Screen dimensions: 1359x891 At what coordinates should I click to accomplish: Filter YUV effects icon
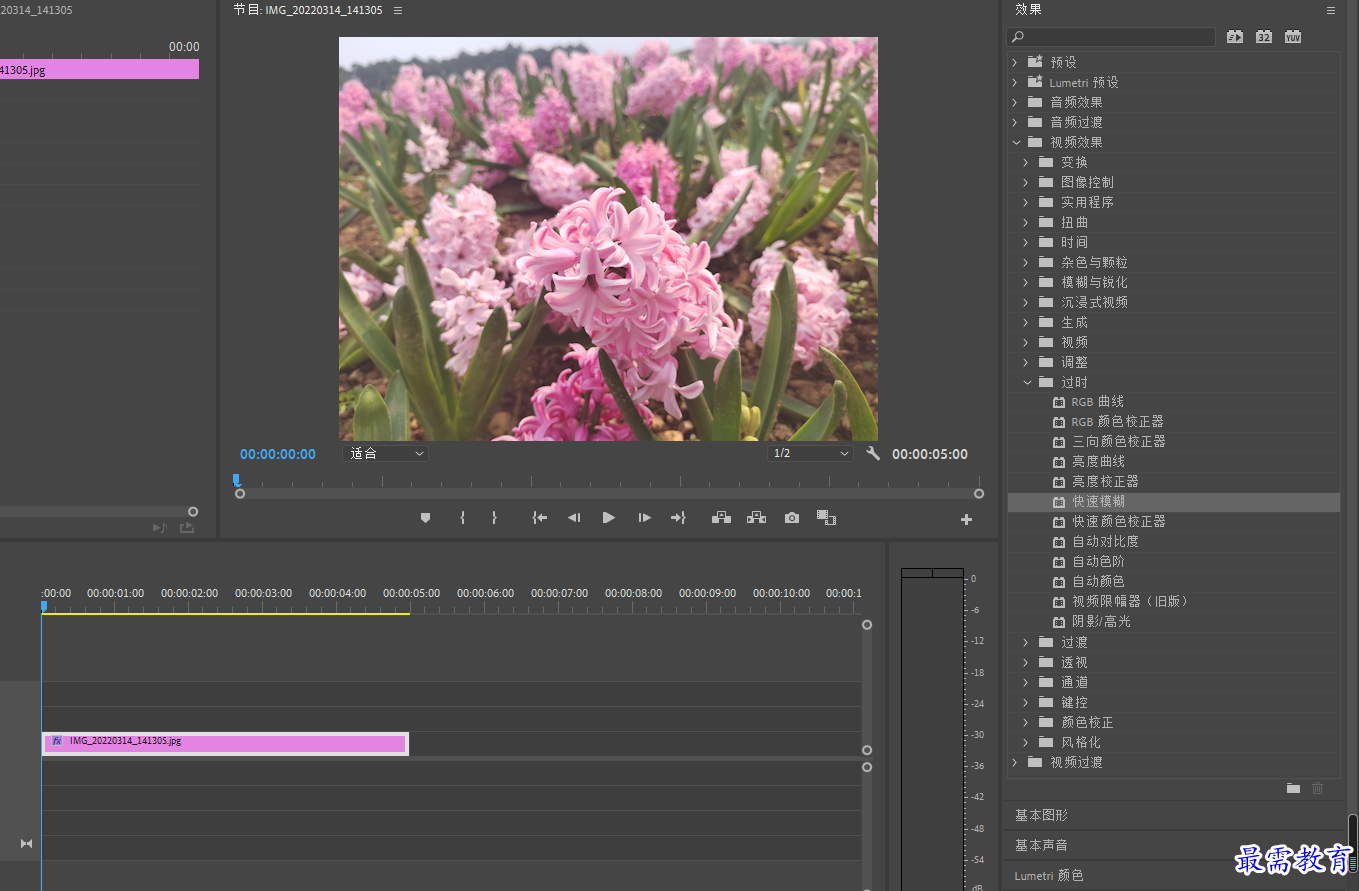1293,37
